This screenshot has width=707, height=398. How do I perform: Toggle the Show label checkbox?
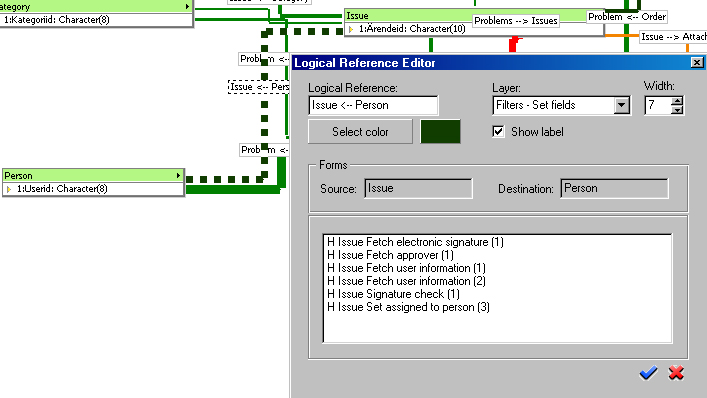pos(498,132)
